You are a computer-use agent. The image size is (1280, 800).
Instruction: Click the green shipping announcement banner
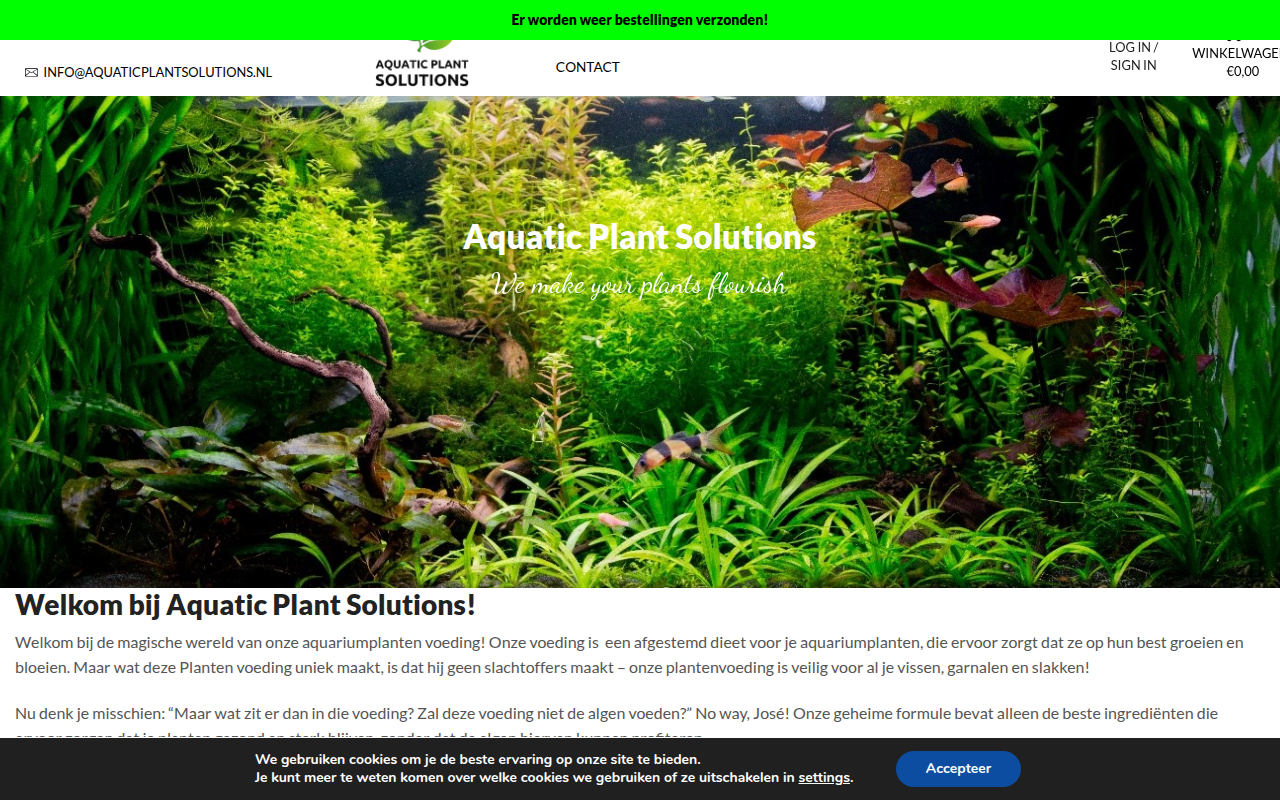coord(640,20)
